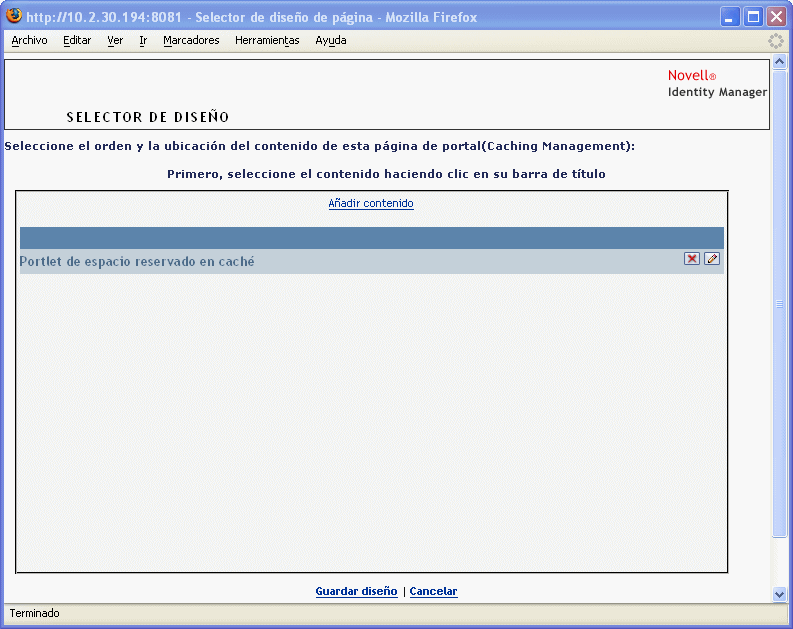Maximize the Firefox window

[753, 17]
